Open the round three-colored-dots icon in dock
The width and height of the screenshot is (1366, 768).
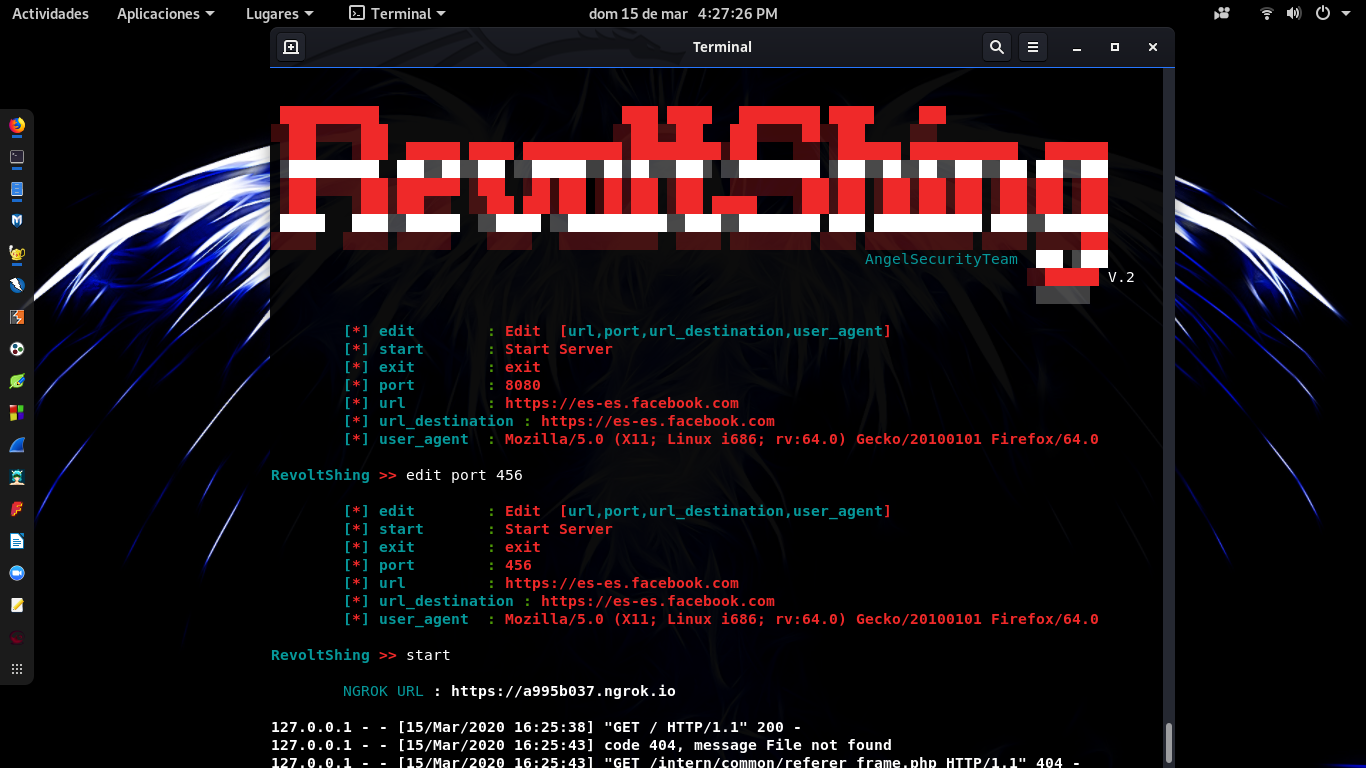pyautogui.click(x=17, y=349)
